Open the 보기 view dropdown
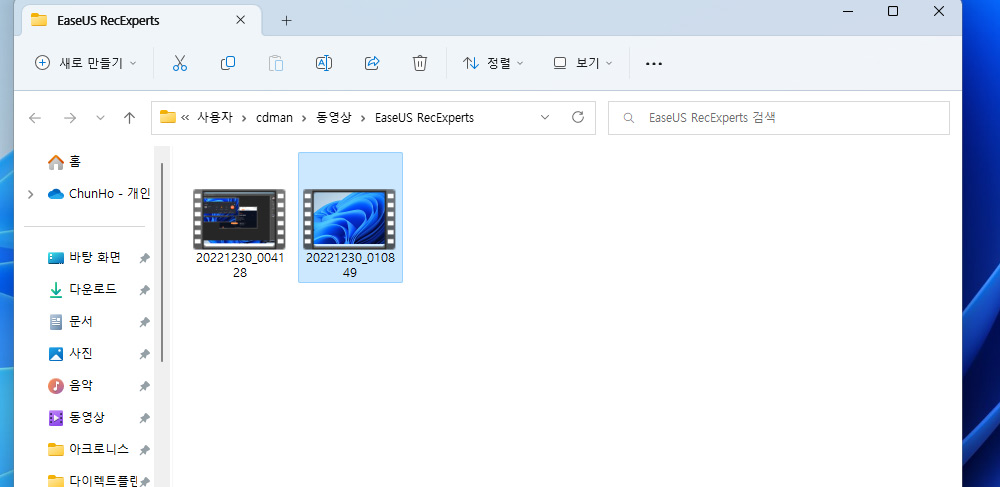Screen dimensions: 1000x487 coord(583,63)
